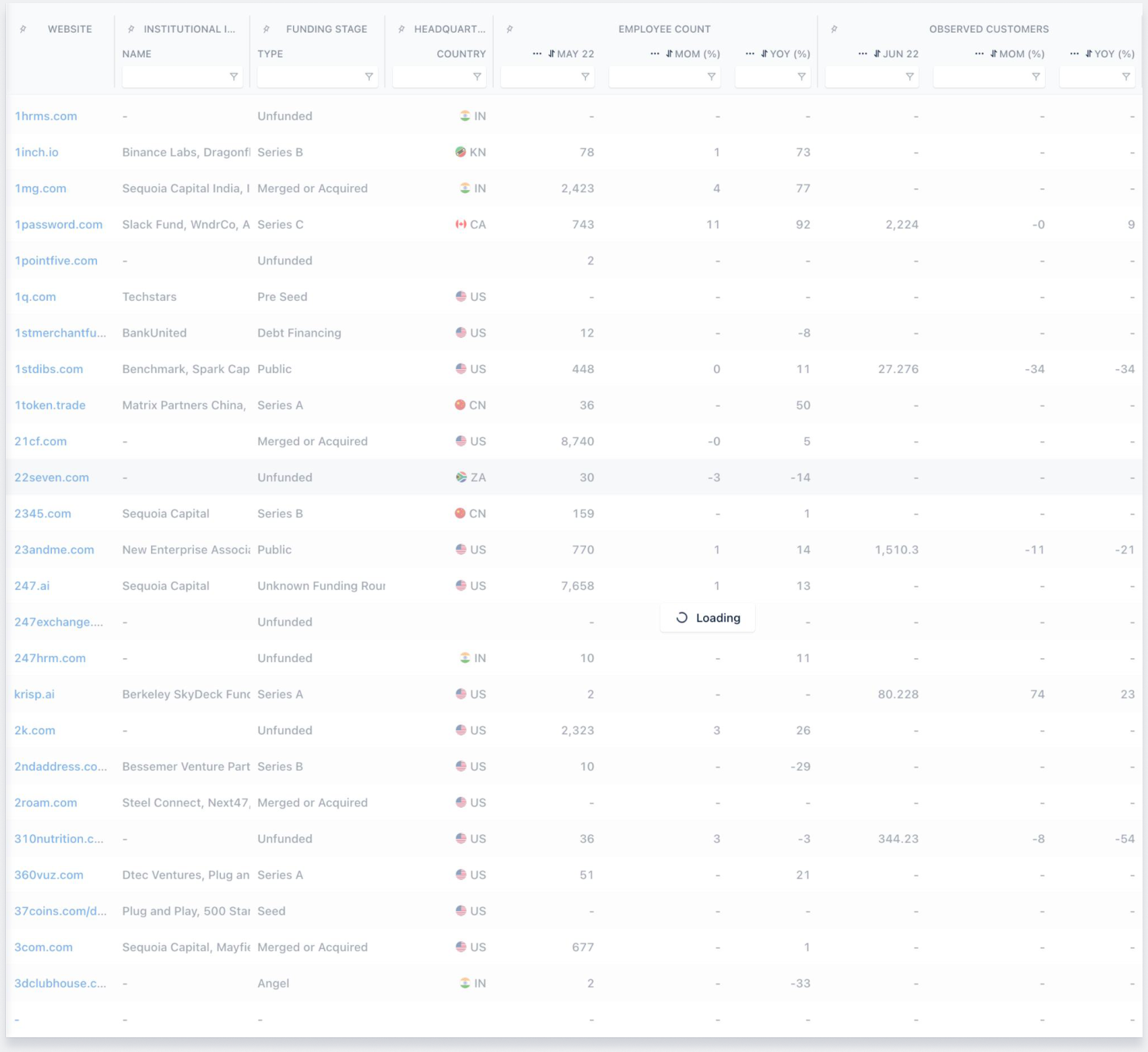Click the 360vuz.com link
Screen dimensions: 1148x1052
[x=49, y=875]
